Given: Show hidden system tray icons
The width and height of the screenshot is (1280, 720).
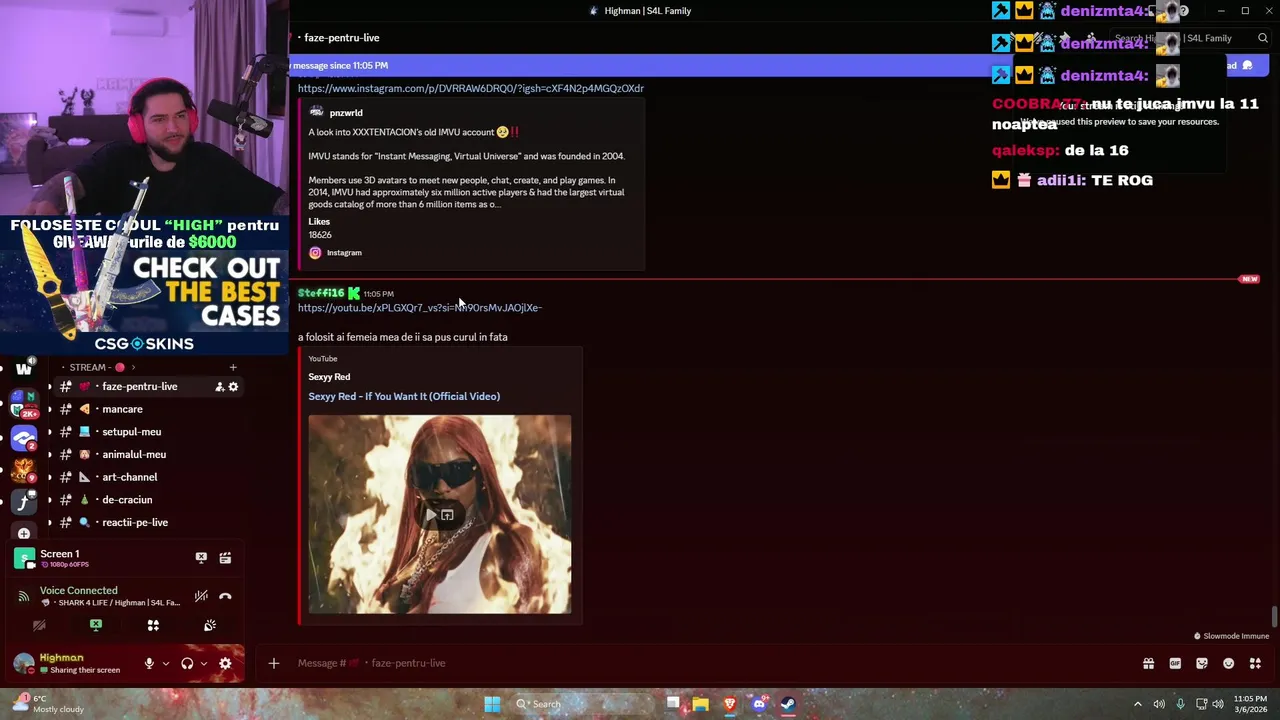Looking at the screenshot, I should tap(1137, 704).
